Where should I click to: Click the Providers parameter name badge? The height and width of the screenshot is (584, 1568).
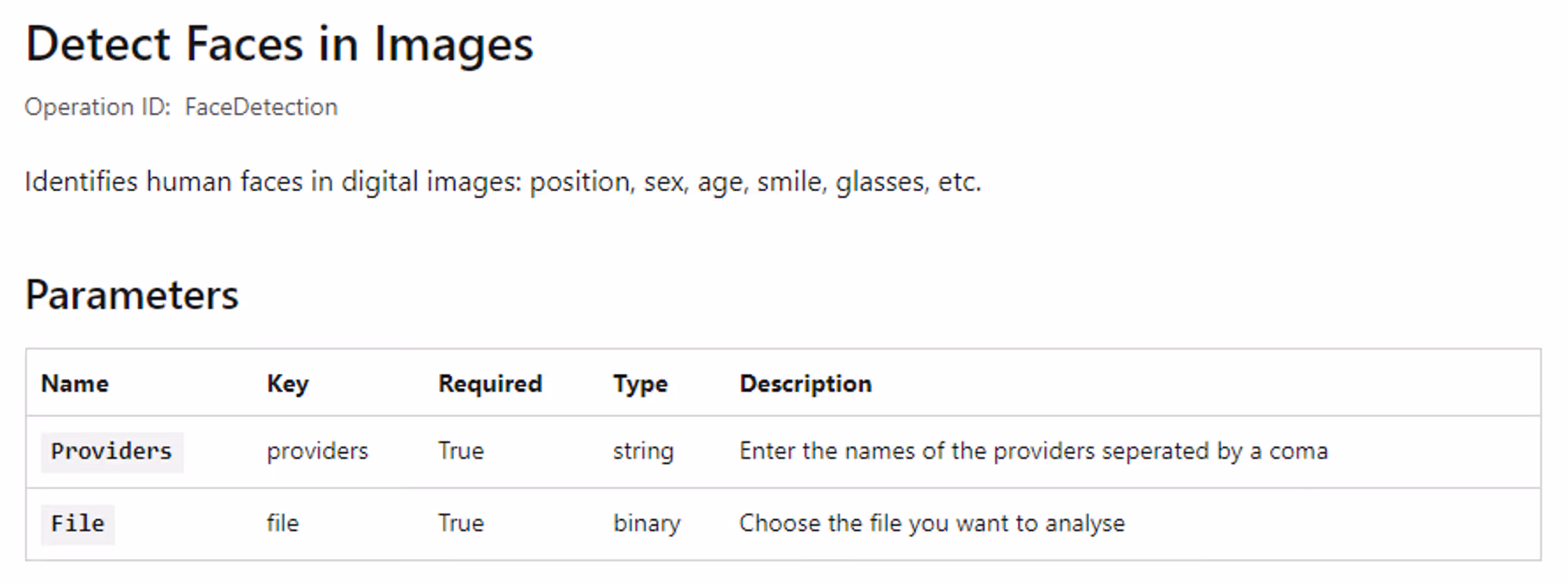[111, 452]
